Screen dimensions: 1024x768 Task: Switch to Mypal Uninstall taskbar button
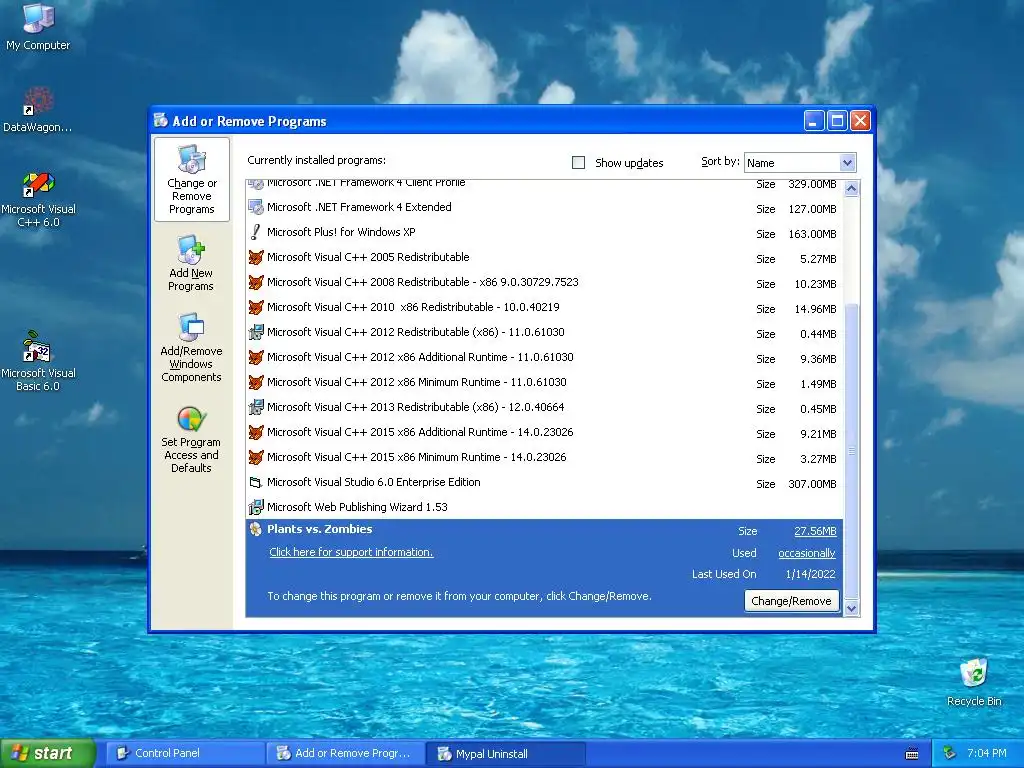point(505,754)
